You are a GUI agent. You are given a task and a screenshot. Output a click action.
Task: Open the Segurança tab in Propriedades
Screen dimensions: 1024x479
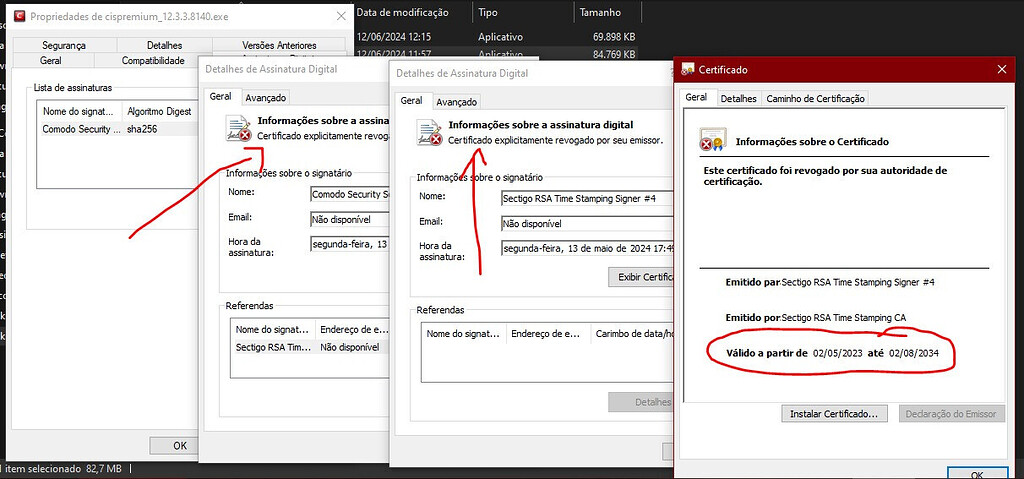pyautogui.click(x=64, y=45)
